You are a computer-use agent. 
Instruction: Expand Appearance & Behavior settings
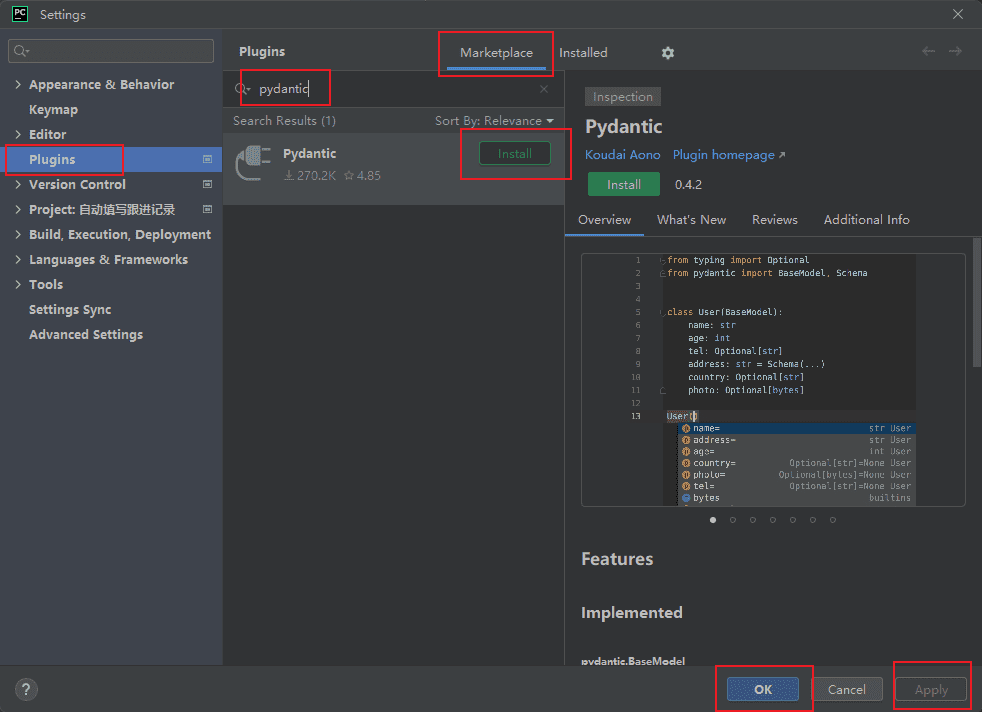point(18,85)
